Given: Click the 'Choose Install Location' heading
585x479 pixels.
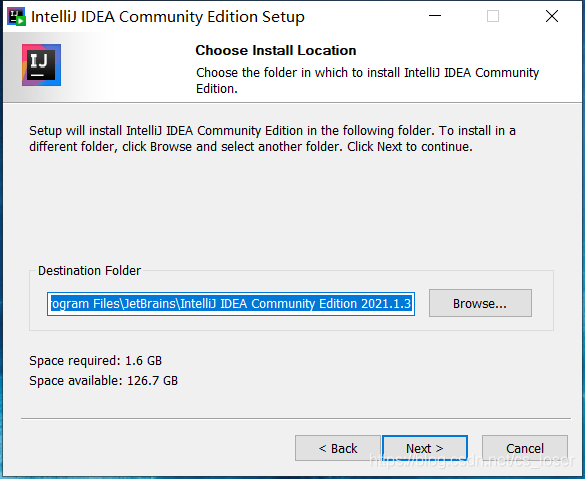Looking at the screenshot, I should pyautogui.click(x=276, y=50).
